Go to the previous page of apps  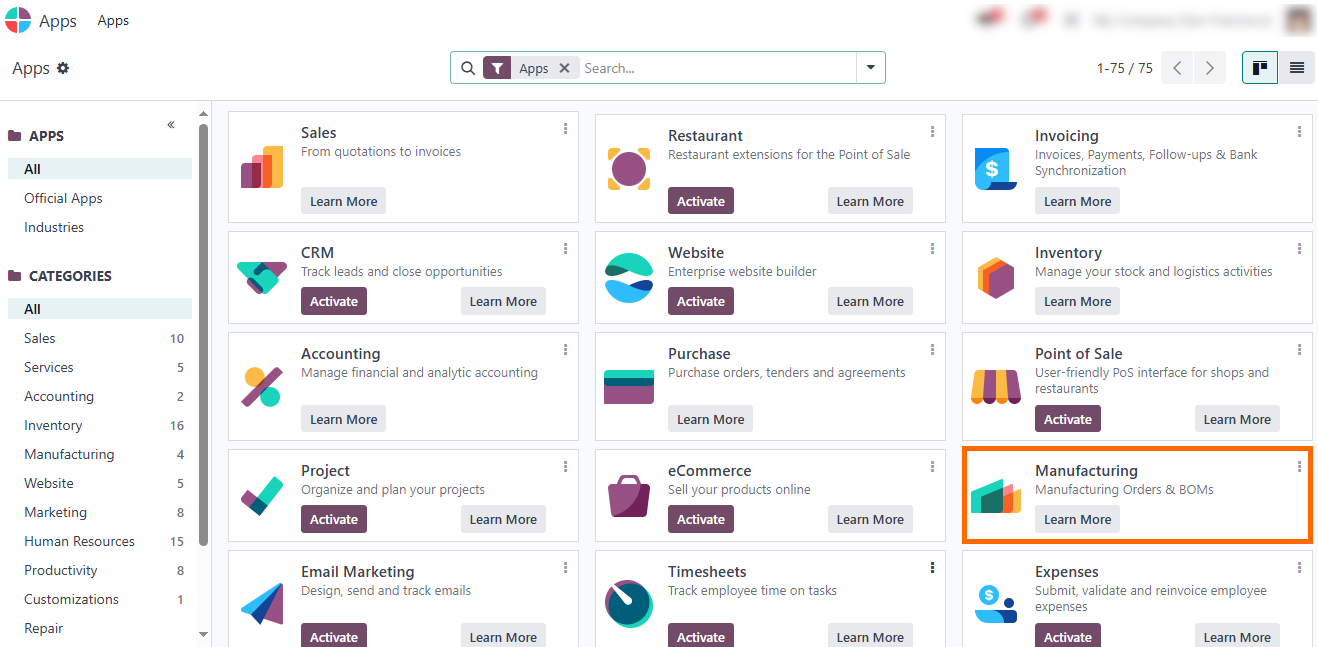(1177, 68)
